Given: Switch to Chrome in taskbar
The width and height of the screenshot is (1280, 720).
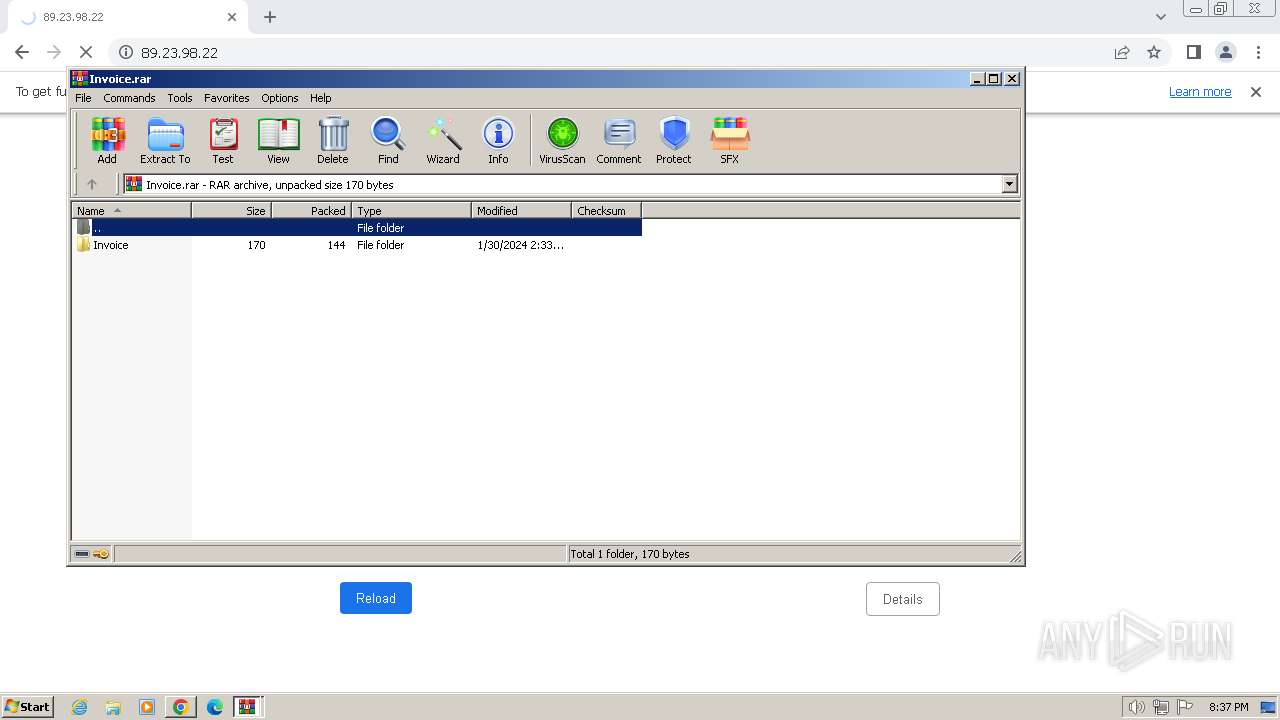Looking at the screenshot, I should pos(181,707).
